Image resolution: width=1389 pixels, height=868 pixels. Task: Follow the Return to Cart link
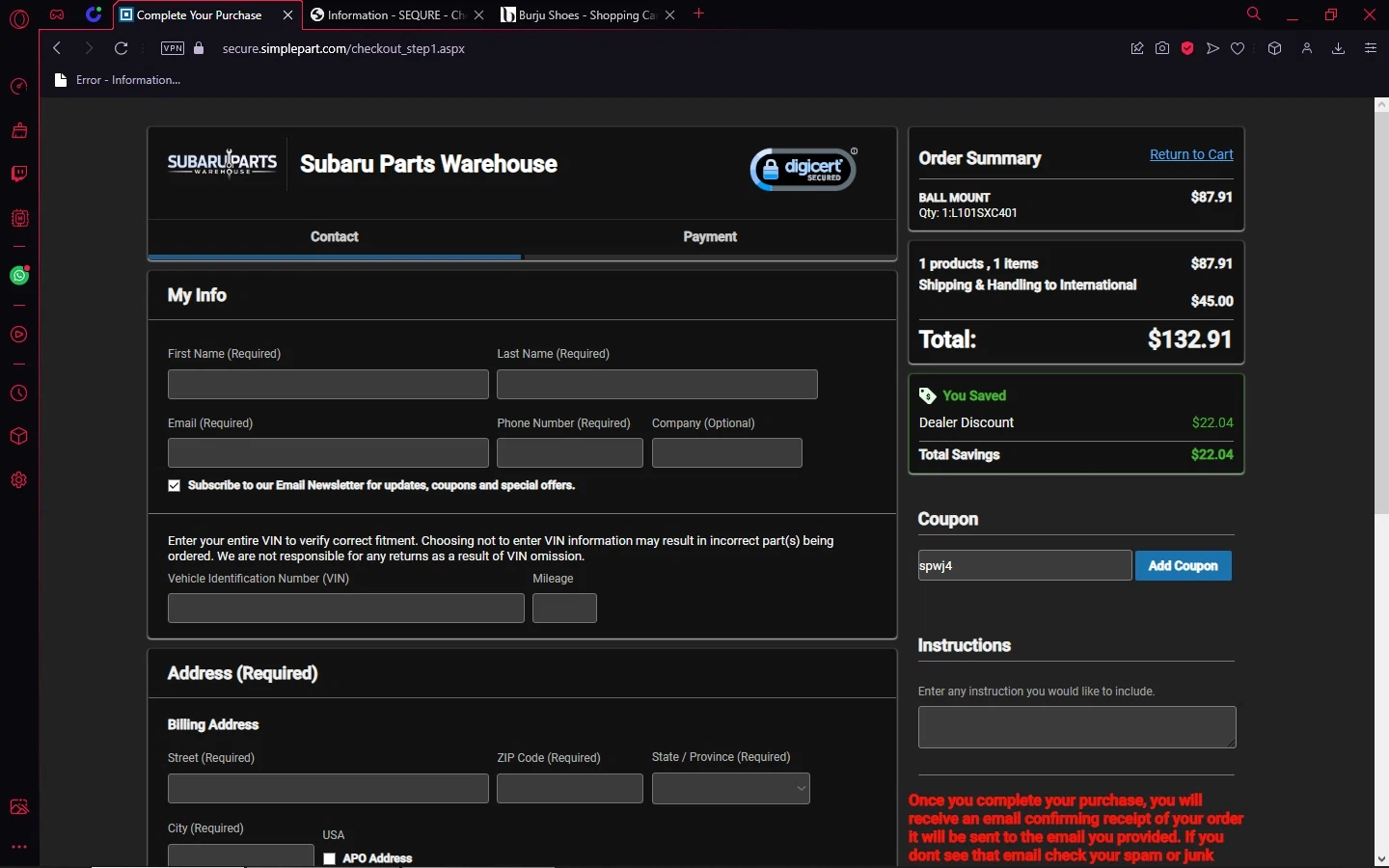pyautogui.click(x=1191, y=154)
